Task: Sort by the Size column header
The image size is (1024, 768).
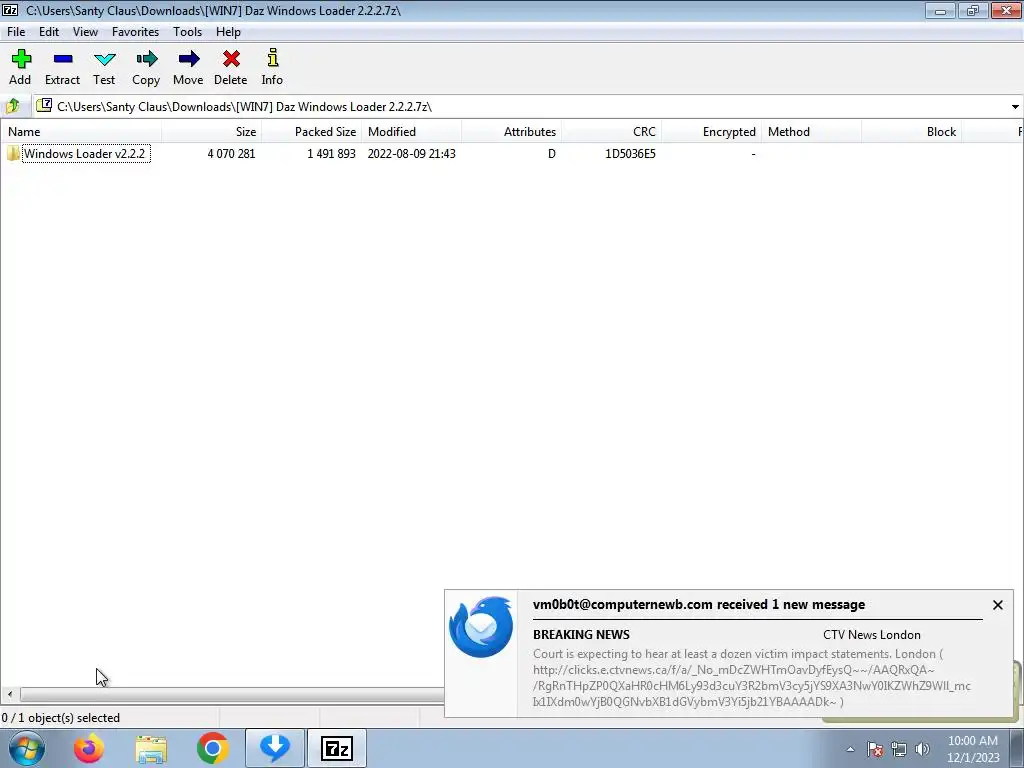Action: [212, 131]
